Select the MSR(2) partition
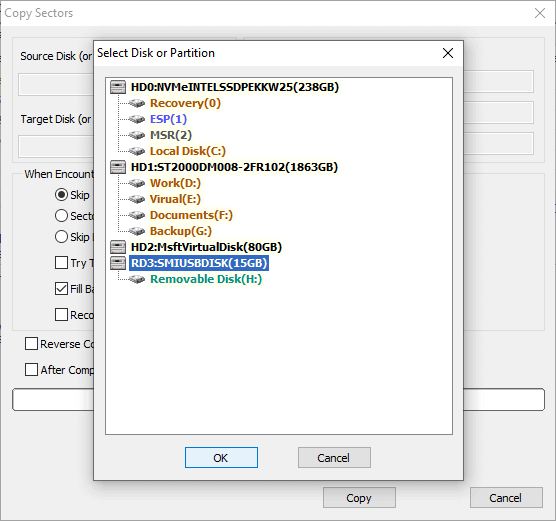Screen dimensions: 556x521 point(171,135)
